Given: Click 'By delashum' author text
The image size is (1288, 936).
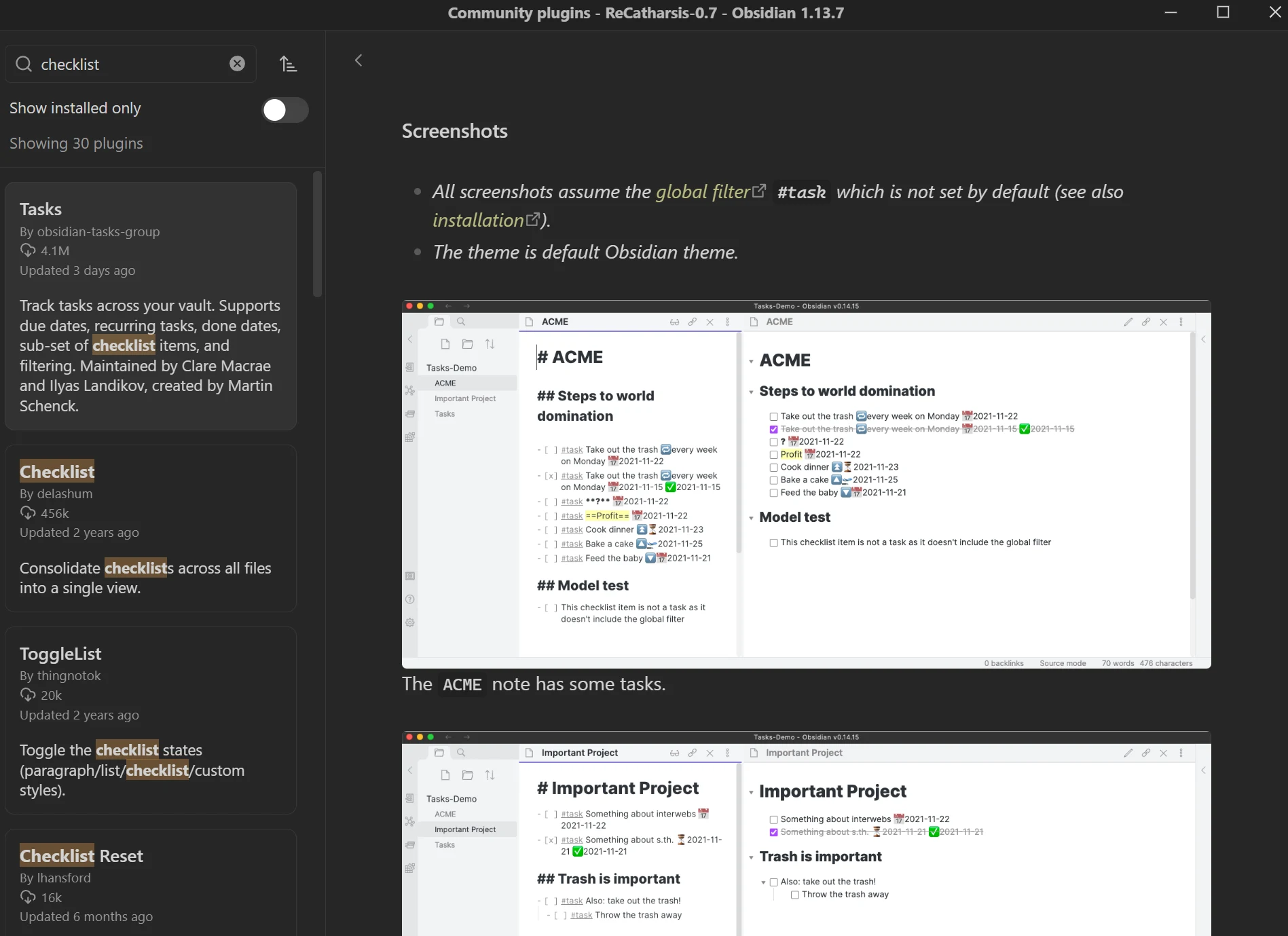Looking at the screenshot, I should click(56, 493).
